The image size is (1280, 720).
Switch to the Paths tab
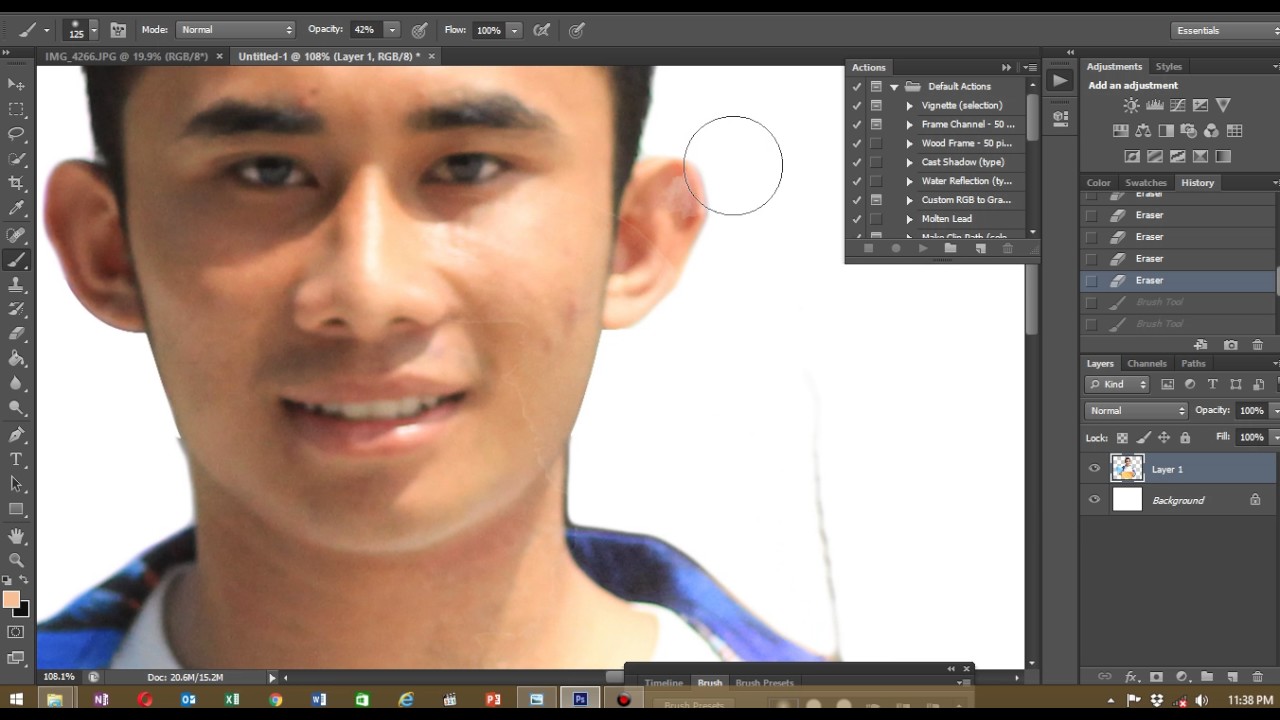[1193, 363]
